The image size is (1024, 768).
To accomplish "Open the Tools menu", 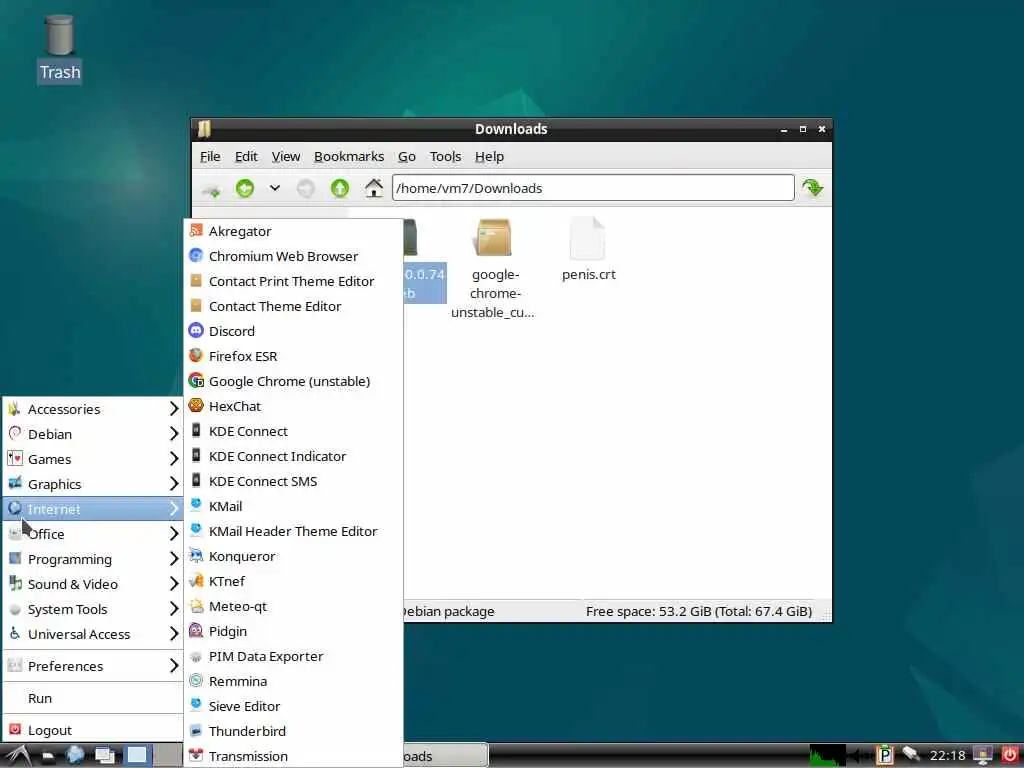I will pos(445,157).
